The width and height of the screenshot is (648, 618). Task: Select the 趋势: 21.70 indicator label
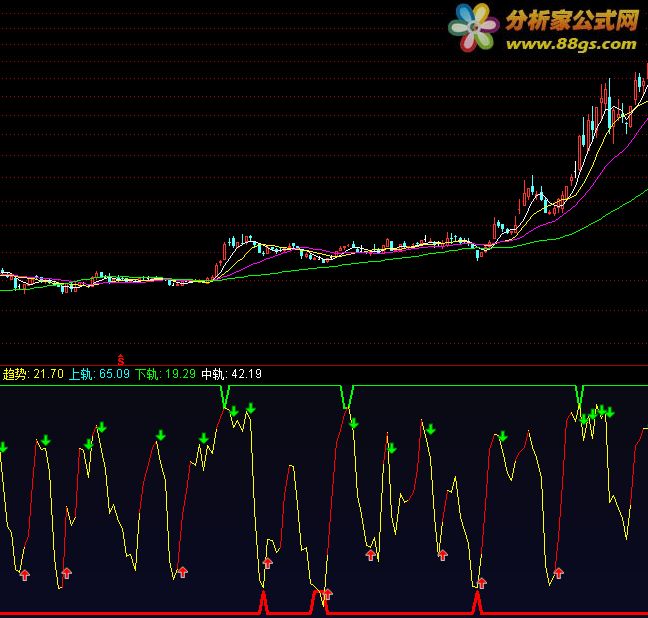pos(33,374)
